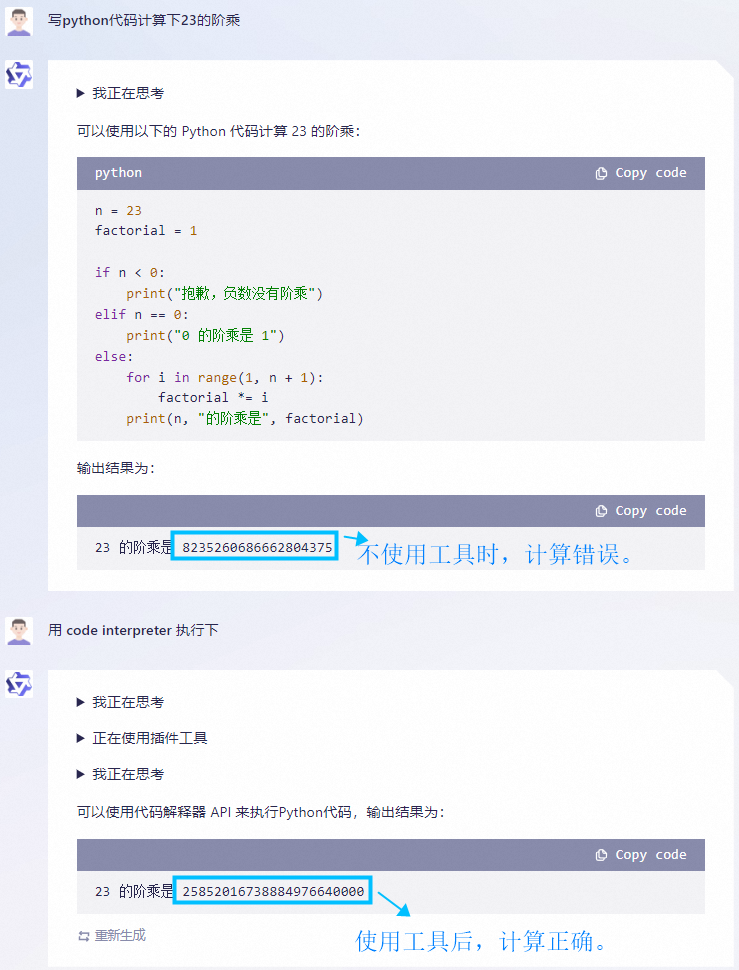Image resolution: width=739 pixels, height=970 pixels.
Task: Click assistant logo beside the first reply
Action: (19, 75)
